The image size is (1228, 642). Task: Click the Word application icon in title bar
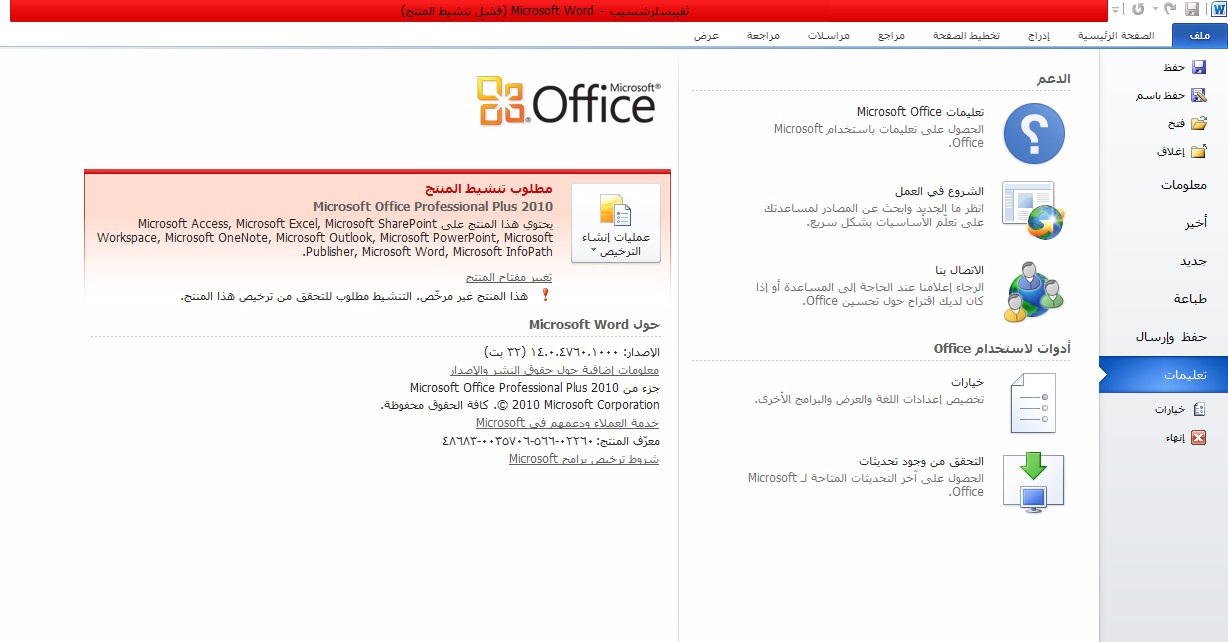pyautogui.click(x=1217, y=9)
